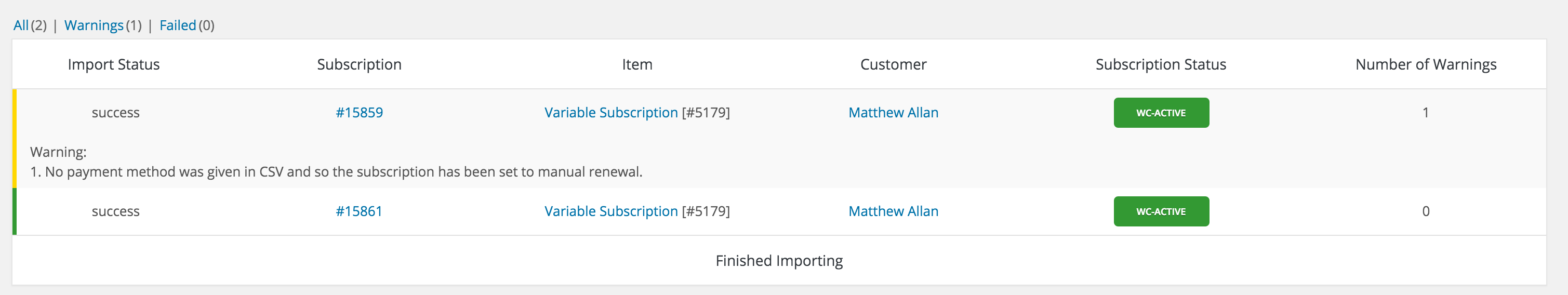View customer Matthew Allan for subscription #15861
This screenshot has width=1568, height=295.
click(x=893, y=211)
